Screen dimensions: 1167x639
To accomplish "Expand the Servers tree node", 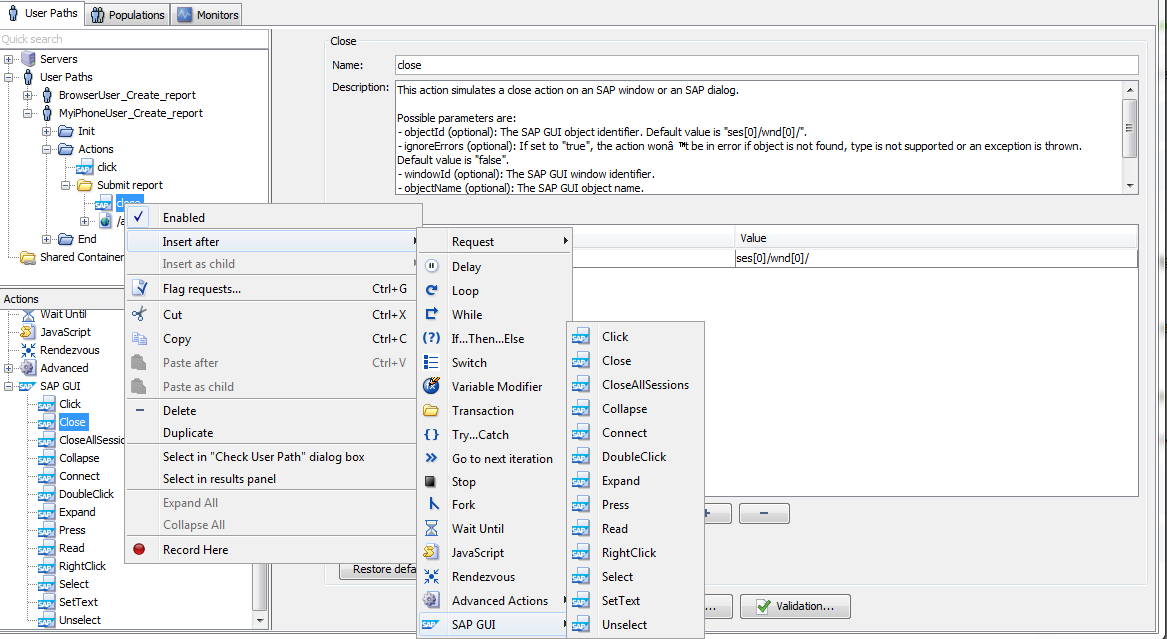I will [9, 60].
